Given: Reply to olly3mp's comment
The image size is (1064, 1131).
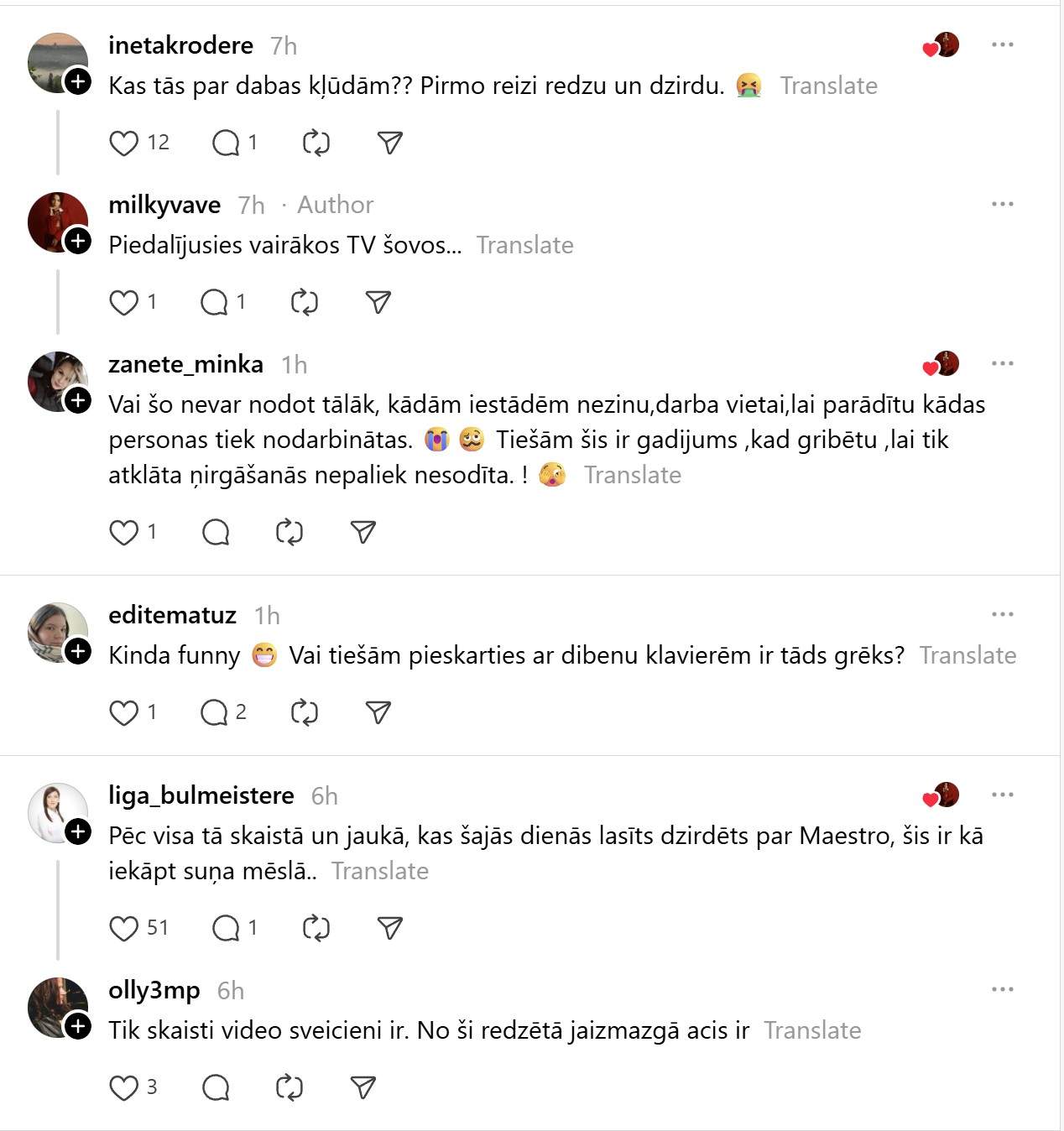Looking at the screenshot, I should [216, 1088].
